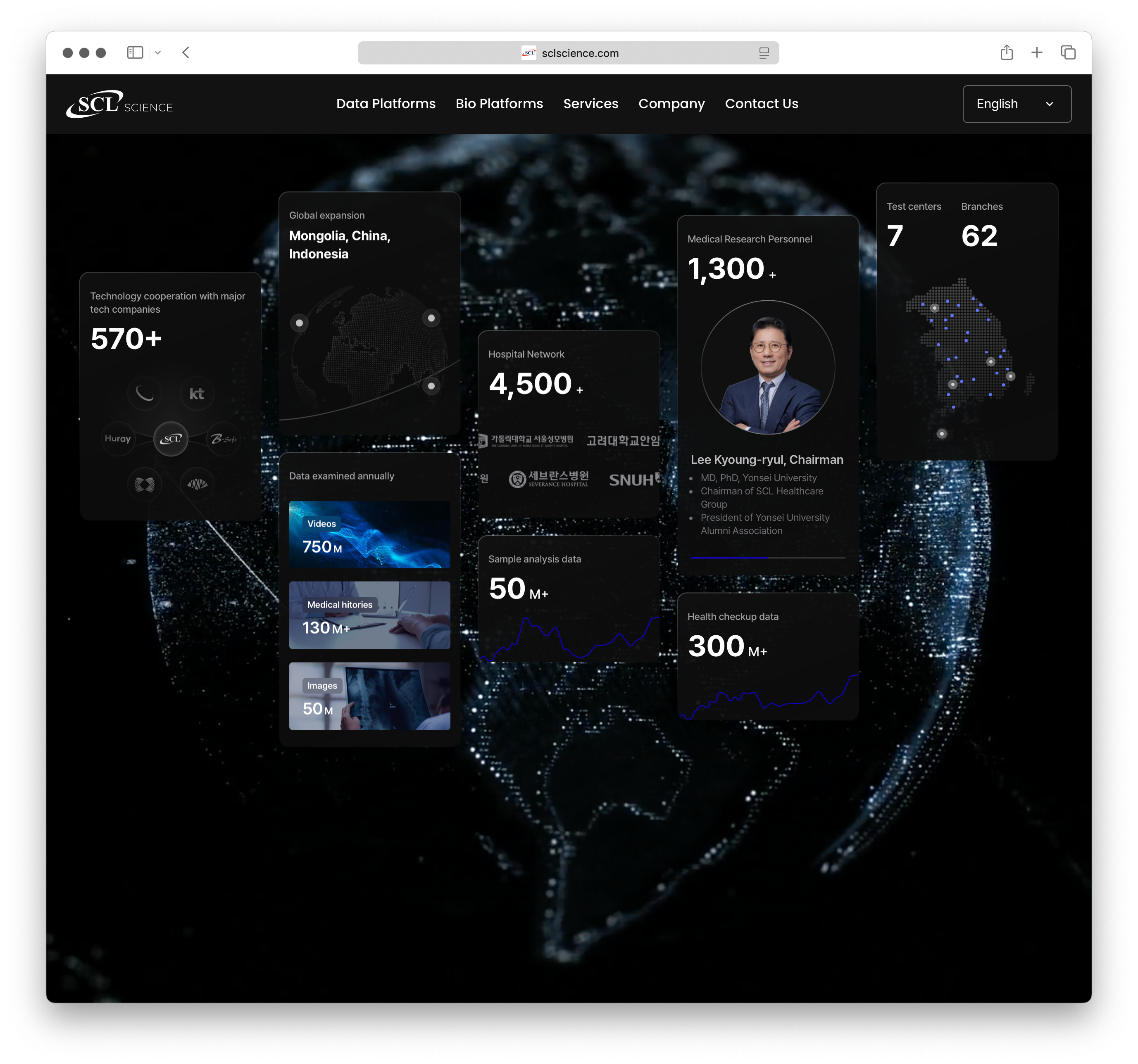1138x1064 pixels.
Task: Open the English language dropdown
Action: pos(1017,104)
